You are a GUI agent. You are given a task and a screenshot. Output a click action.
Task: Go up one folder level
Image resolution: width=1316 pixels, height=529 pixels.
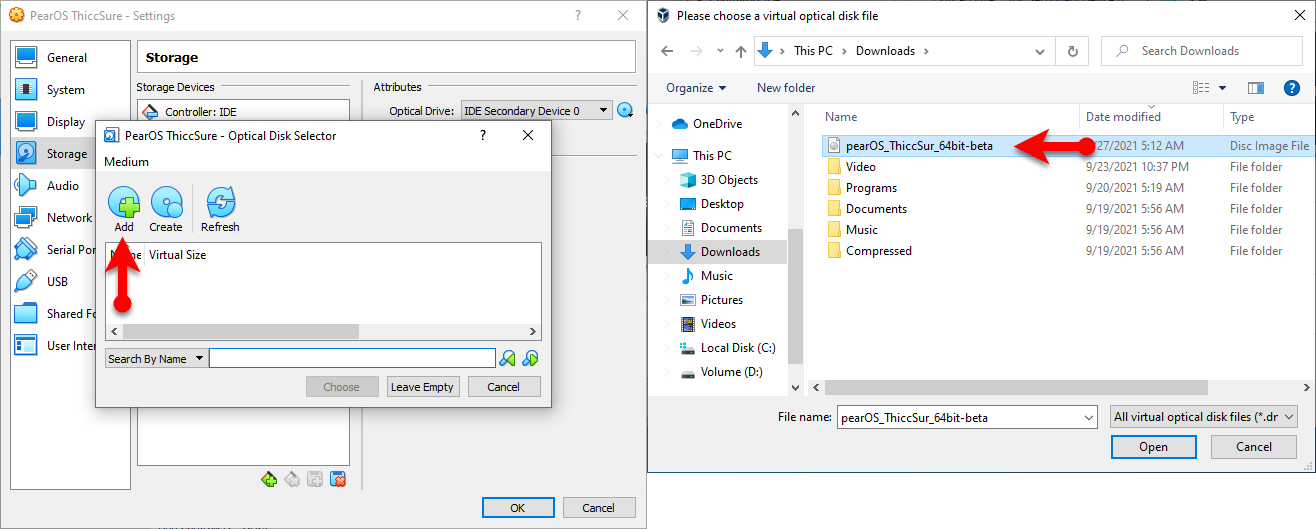click(741, 51)
